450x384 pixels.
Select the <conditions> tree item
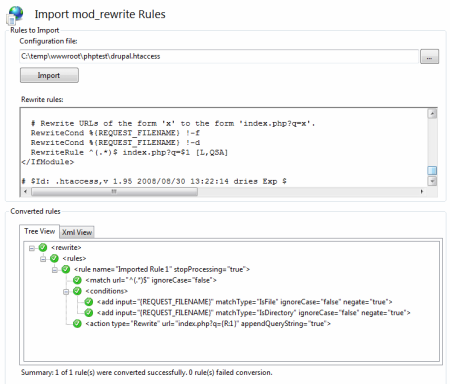point(106,291)
